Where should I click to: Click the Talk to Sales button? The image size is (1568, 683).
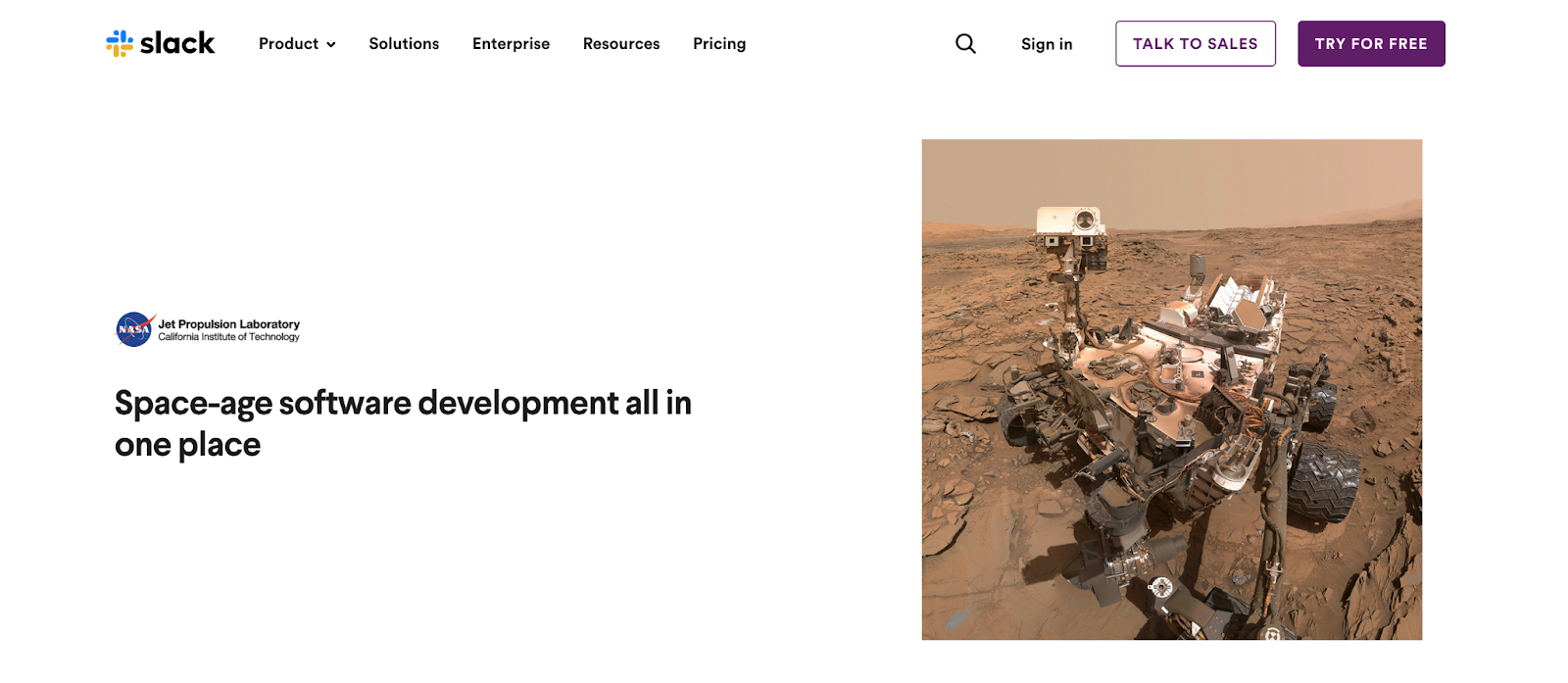pyautogui.click(x=1196, y=44)
